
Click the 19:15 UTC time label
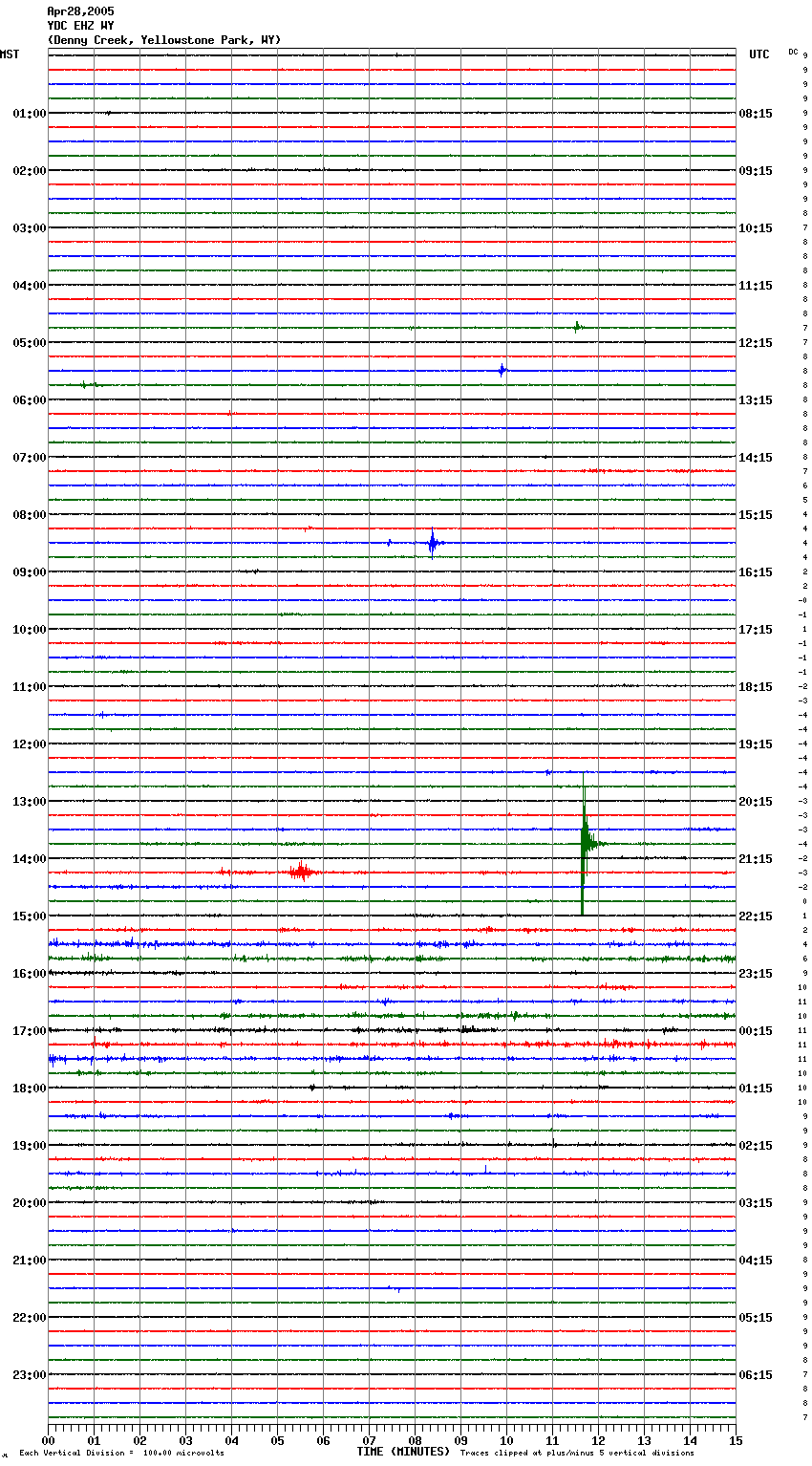pyautogui.click(x=756, y=744)
